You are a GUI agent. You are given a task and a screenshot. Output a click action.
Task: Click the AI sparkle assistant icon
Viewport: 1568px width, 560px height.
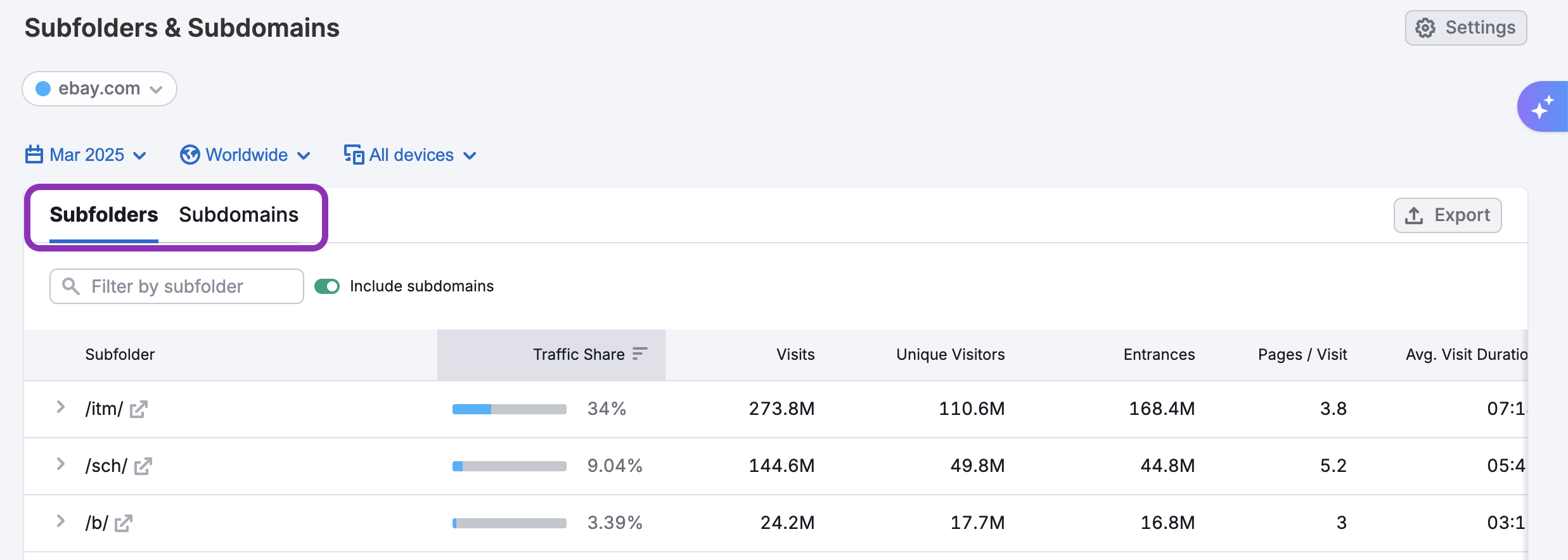coord(1543,107)
